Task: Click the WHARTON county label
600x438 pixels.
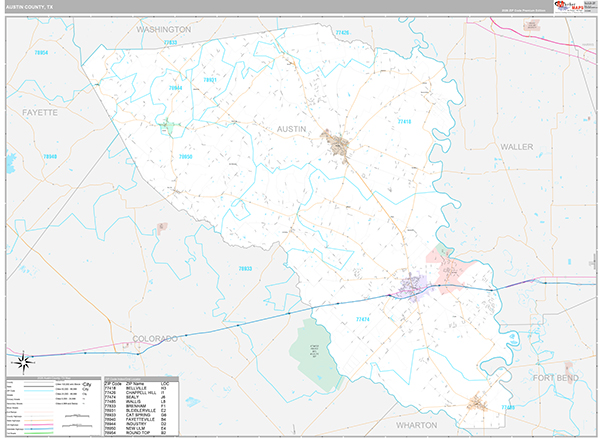Action: 418,424
